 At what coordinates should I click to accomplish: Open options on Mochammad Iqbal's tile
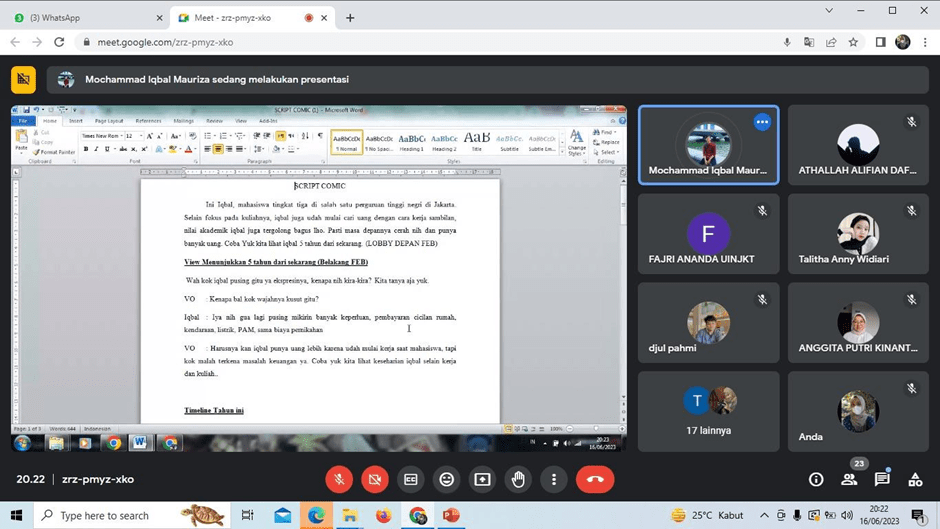click(762, 122)
